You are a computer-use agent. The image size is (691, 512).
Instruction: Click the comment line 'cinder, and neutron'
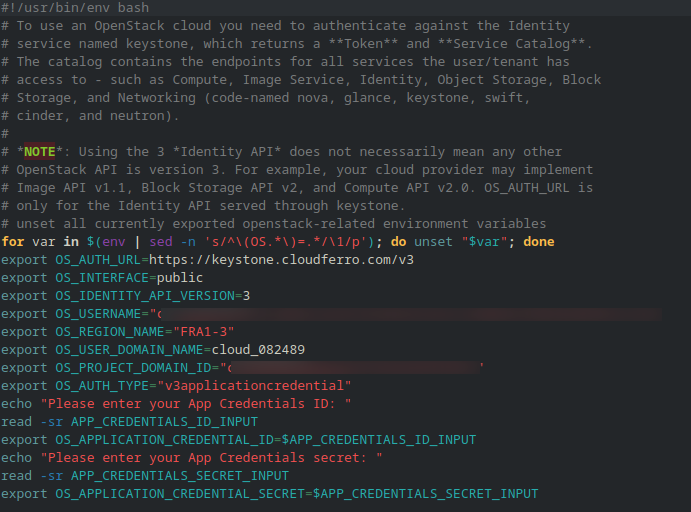click(x=90, y=115)
